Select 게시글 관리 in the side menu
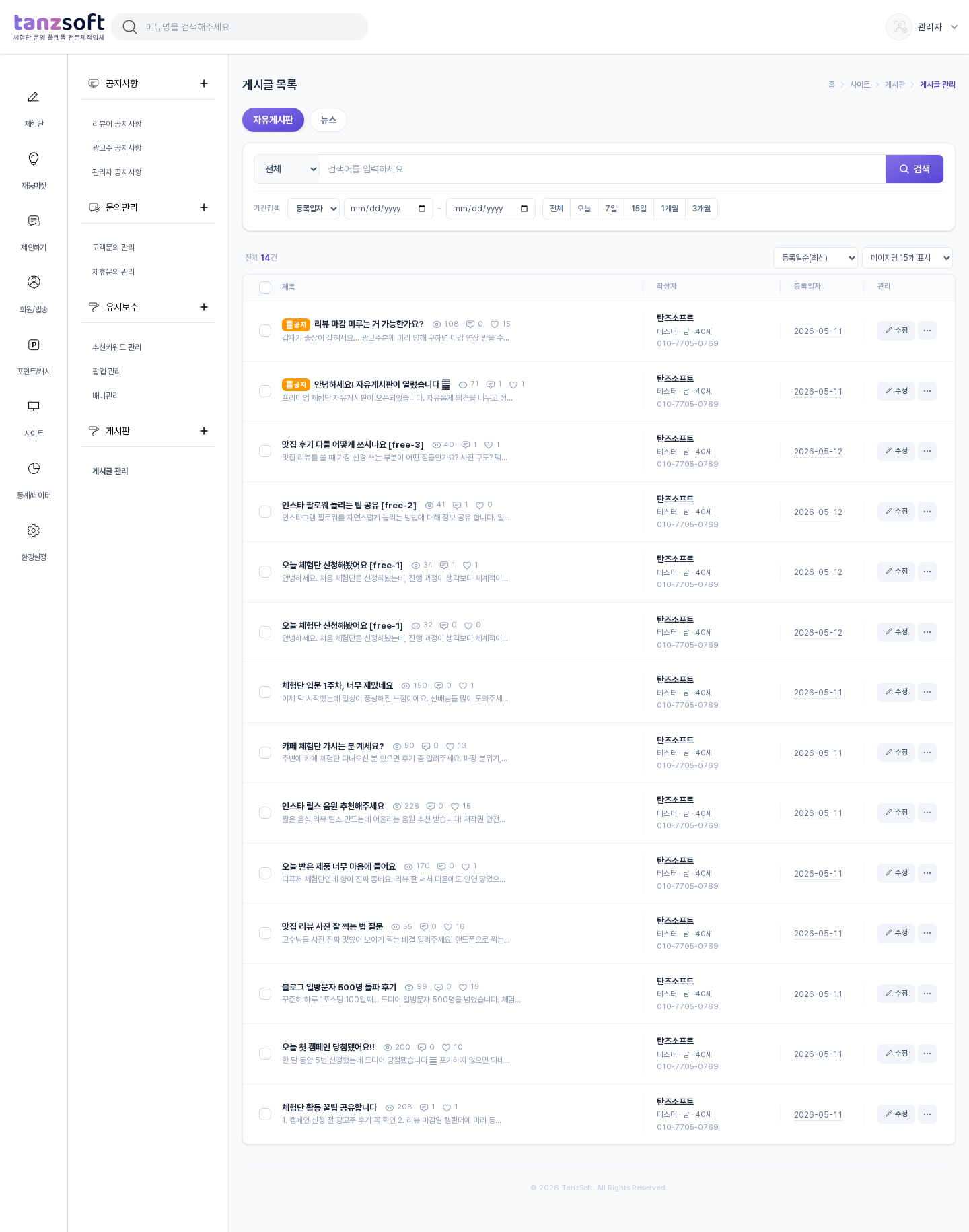Screen dimensions: 969x1232 point(110,471)
